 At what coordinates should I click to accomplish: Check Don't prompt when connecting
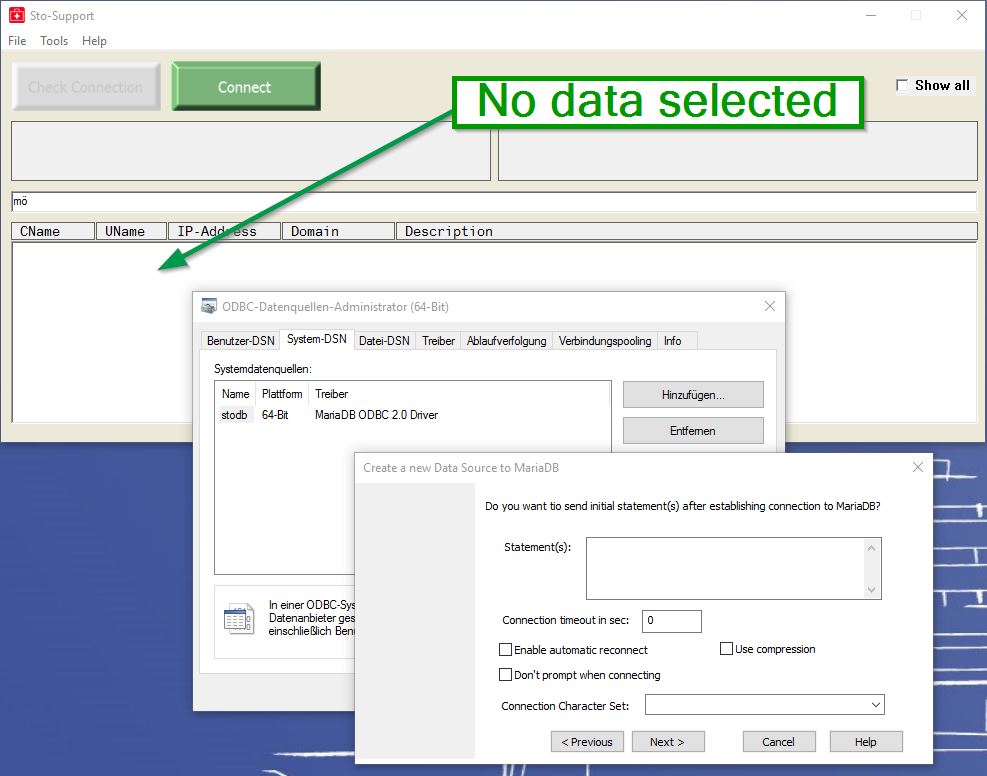[506, 675]
